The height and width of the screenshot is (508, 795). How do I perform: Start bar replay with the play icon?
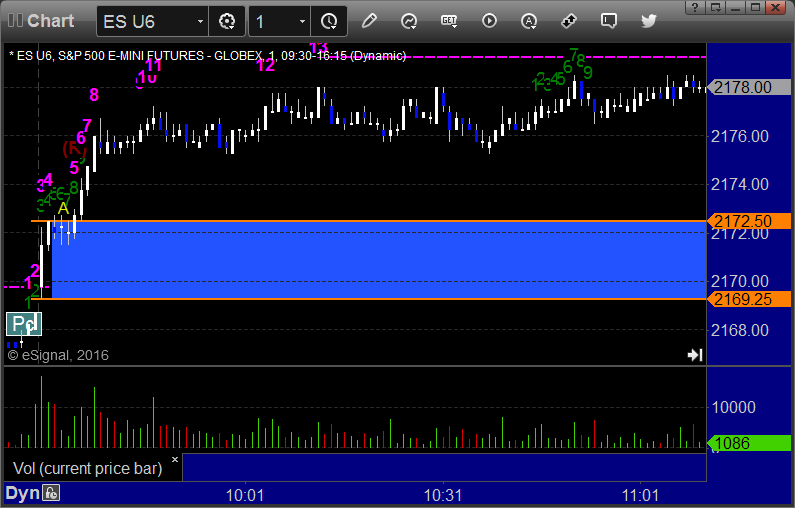pyautogui.click(x=489, y=21)
